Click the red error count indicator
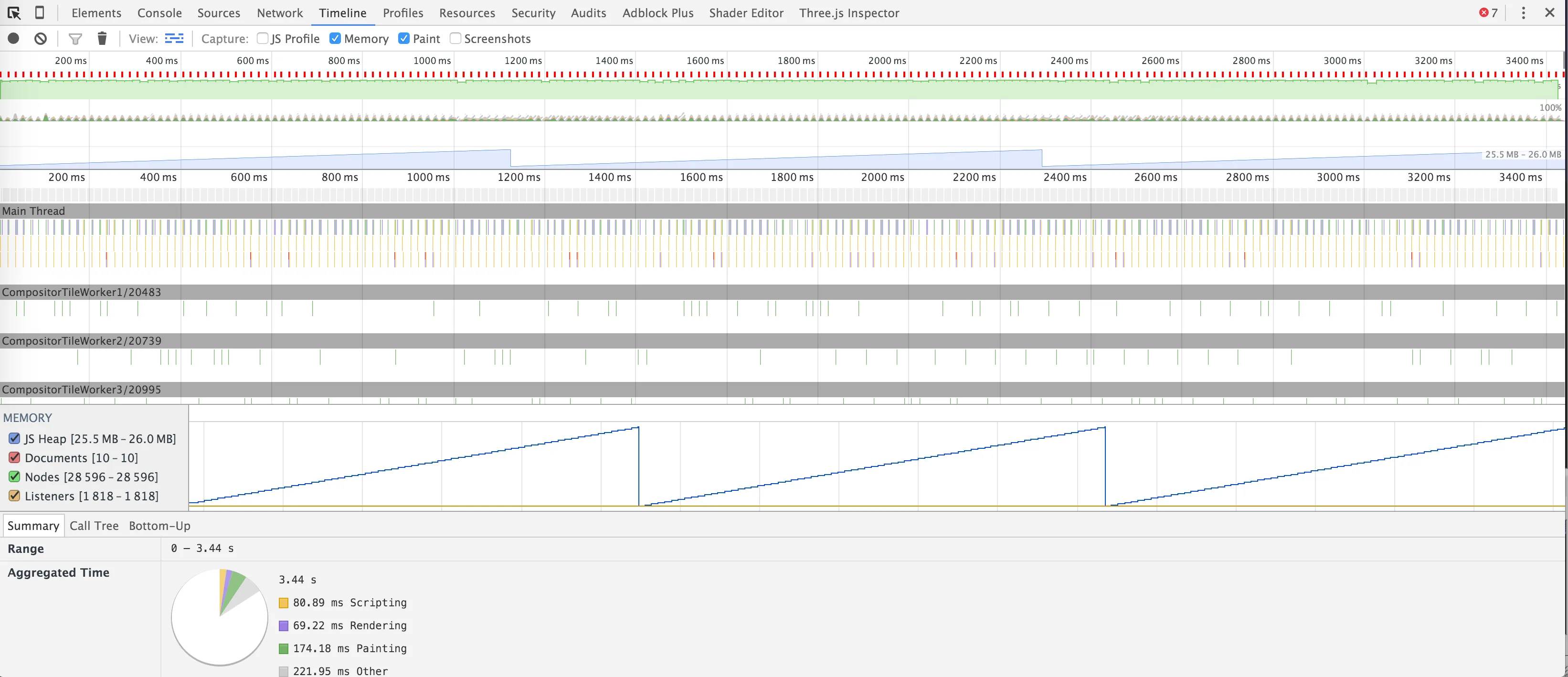 (x=1488, y=13)
